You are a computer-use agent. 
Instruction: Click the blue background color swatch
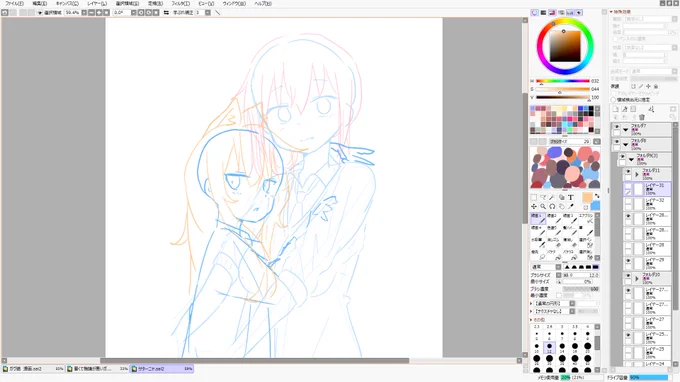pos(595,205)
